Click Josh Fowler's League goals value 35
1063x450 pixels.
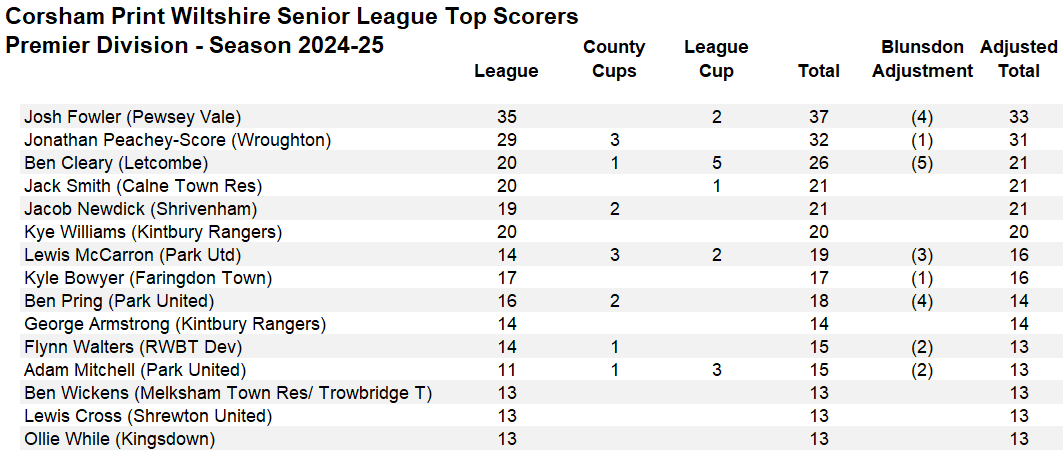click(x=506, y=117)
